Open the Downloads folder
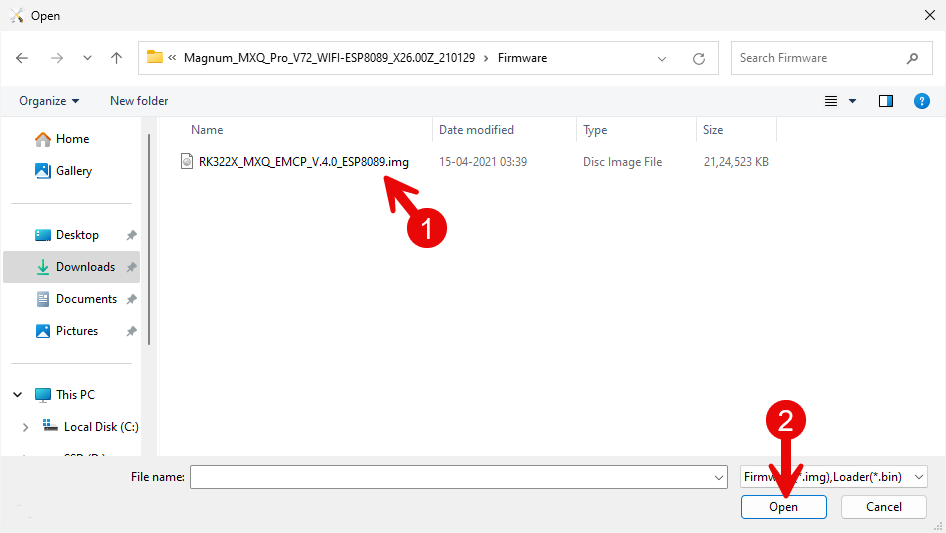 point(71,267)
